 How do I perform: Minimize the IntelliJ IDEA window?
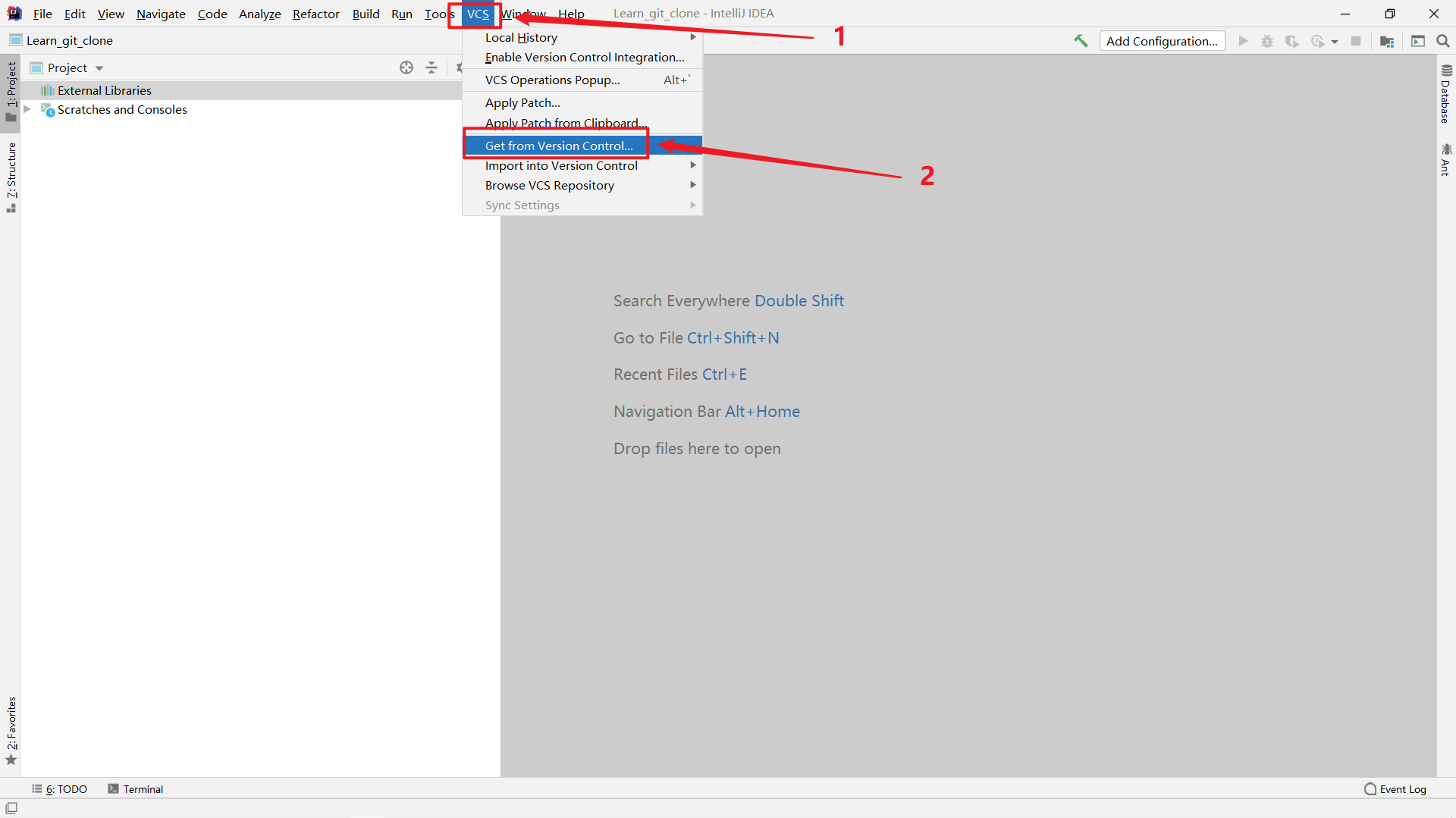[x=1345, y=14]
